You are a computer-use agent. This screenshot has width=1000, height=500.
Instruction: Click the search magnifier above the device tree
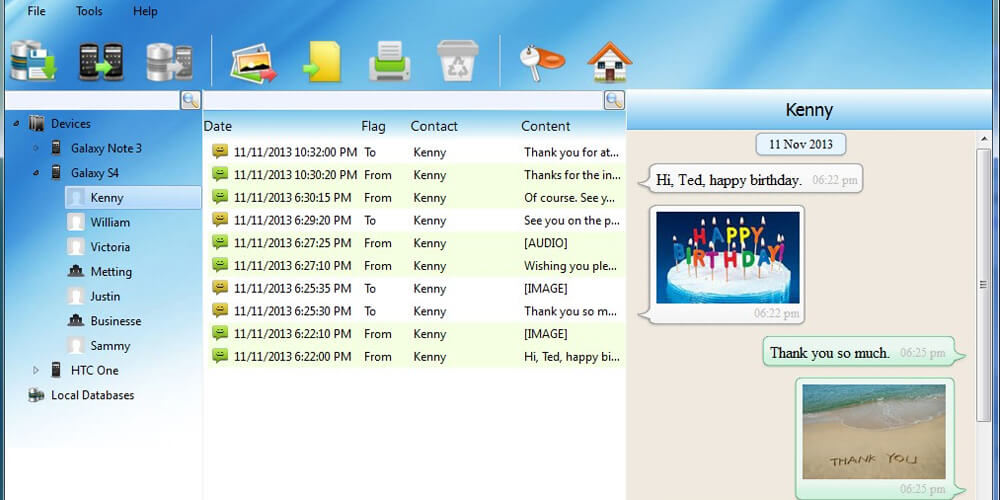click(x=190, y=99)
